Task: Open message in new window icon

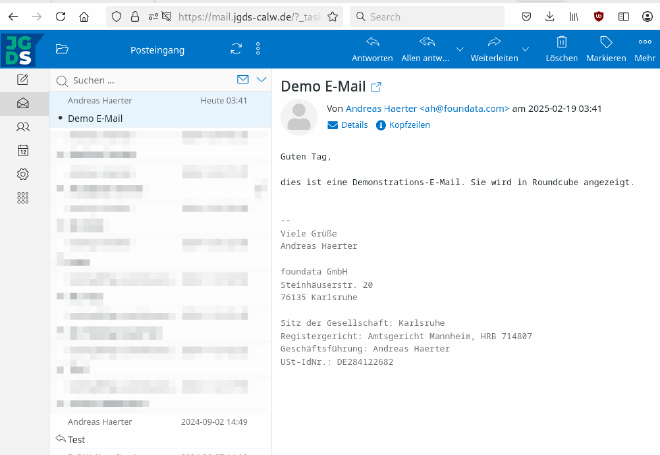Action: [376, 87]
